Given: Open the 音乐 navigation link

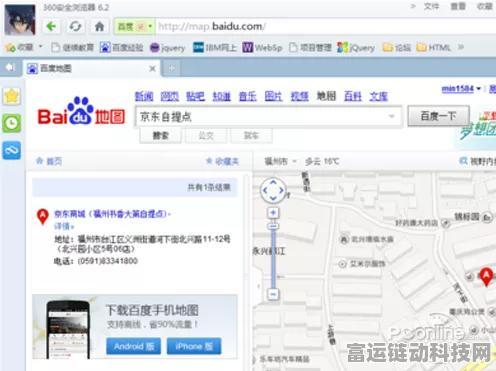Looking at the screenshot, I should 248,96.
